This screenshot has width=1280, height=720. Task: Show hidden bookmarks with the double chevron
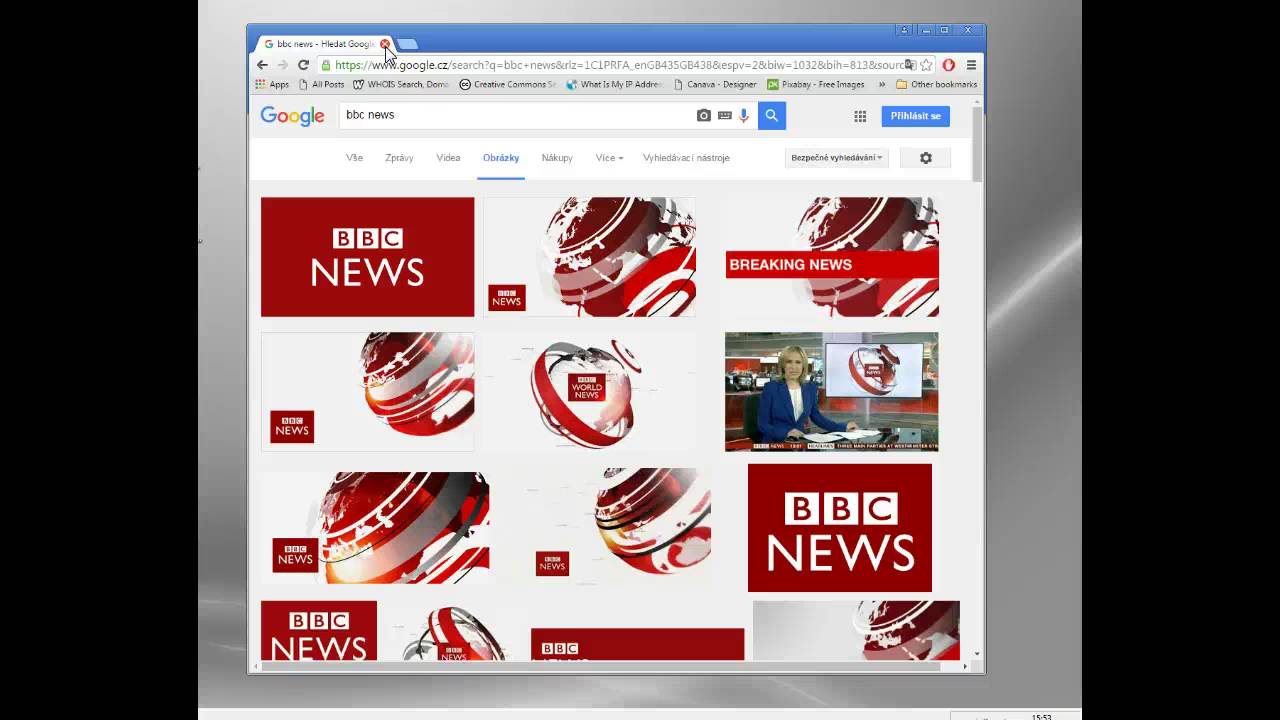click(x=882, y=85)
